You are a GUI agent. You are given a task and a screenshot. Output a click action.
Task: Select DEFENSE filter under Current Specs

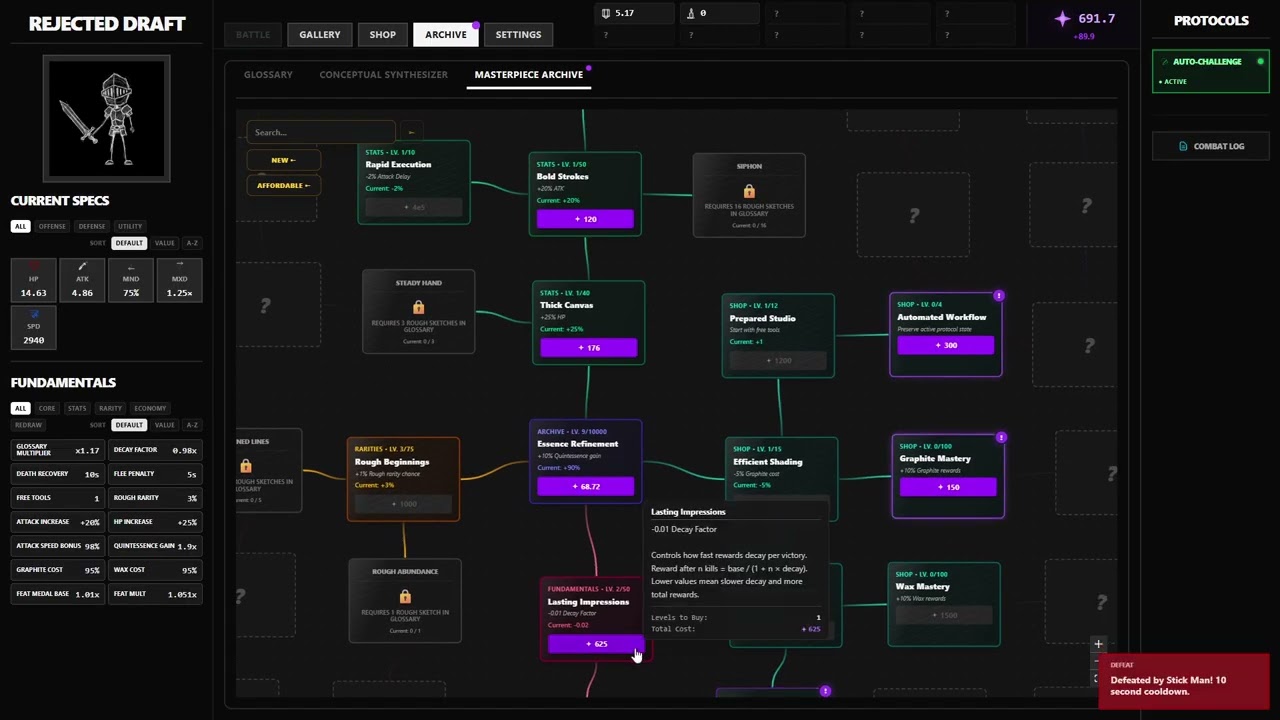click(x=92, y=226)
